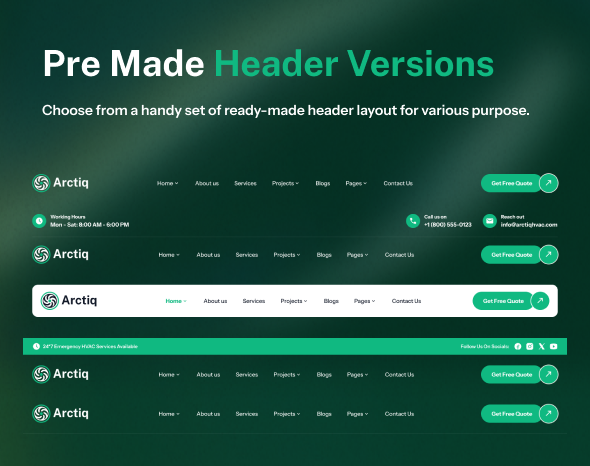Viewport: 590px width, 466px height.
Task: Click the info@arctiqhvac.com email address
Action: [x=529, y=225]
